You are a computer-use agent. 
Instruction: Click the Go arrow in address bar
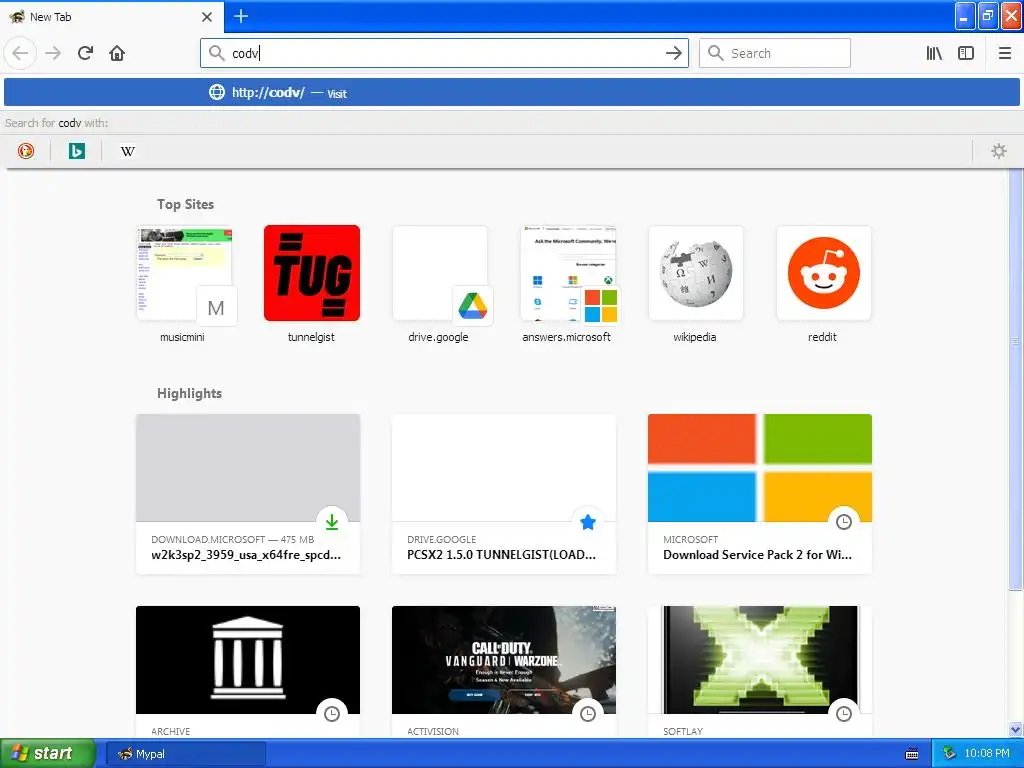coord(673,53)
